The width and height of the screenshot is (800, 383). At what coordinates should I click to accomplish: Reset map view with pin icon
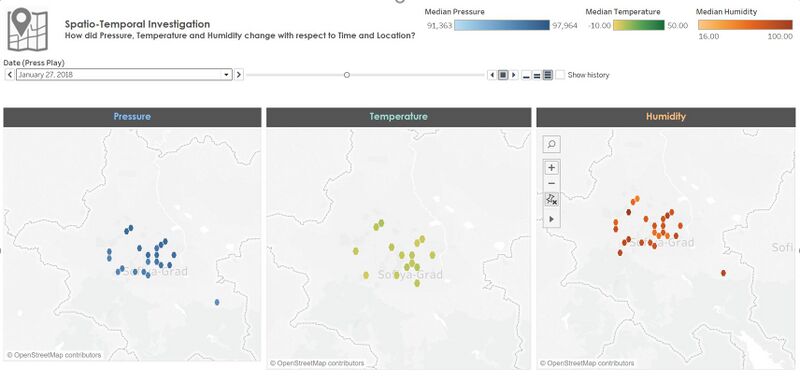click(x=551, y=199)
